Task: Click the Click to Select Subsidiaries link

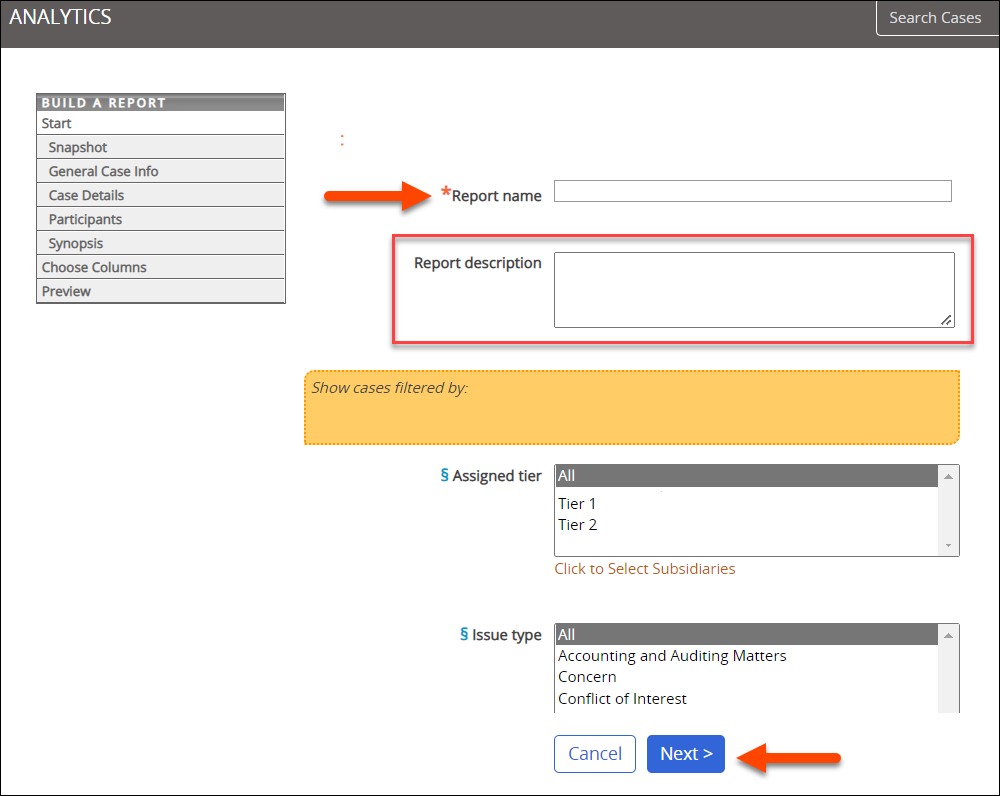Action: (645, 569)
